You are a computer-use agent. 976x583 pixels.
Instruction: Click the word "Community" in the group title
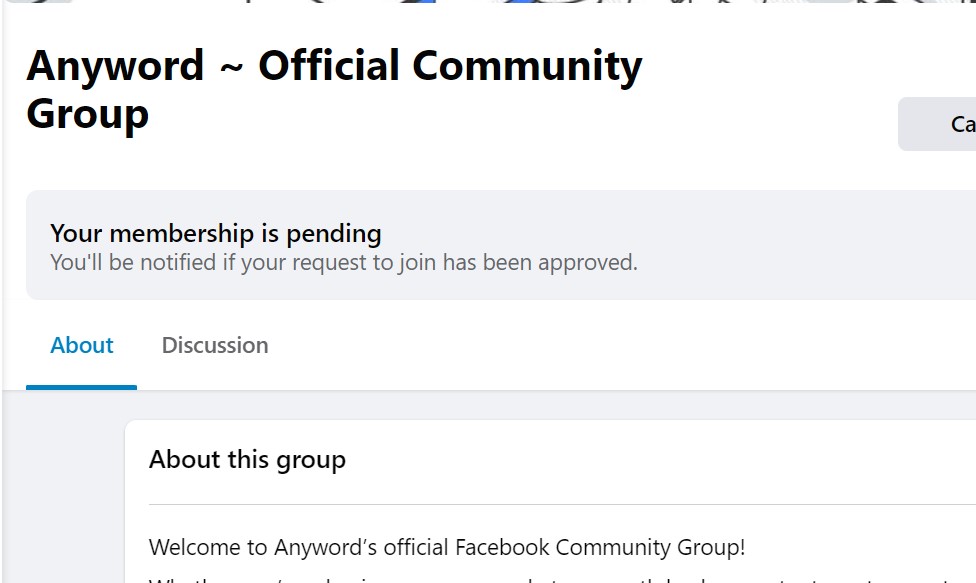click(x=527, y=67)
